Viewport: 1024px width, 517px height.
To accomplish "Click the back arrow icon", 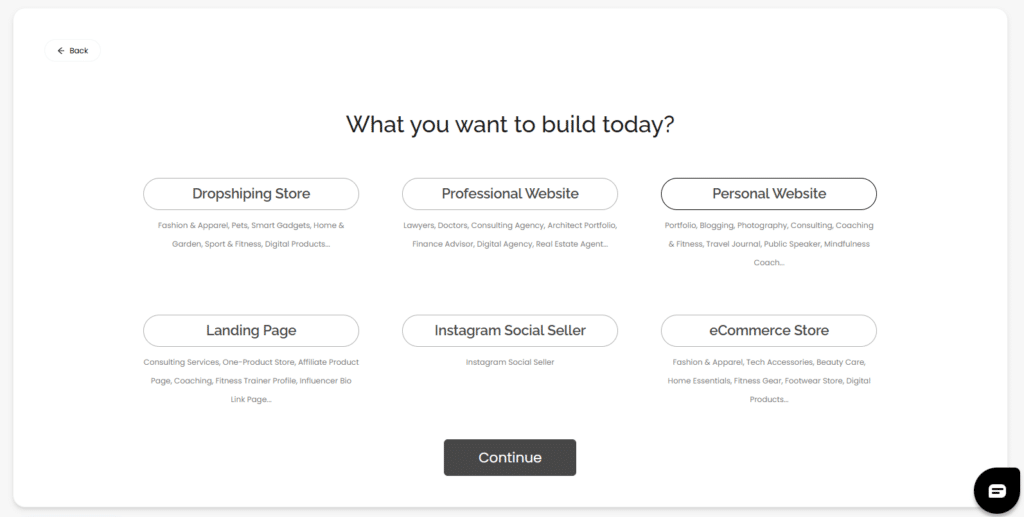I will point(61,51).
